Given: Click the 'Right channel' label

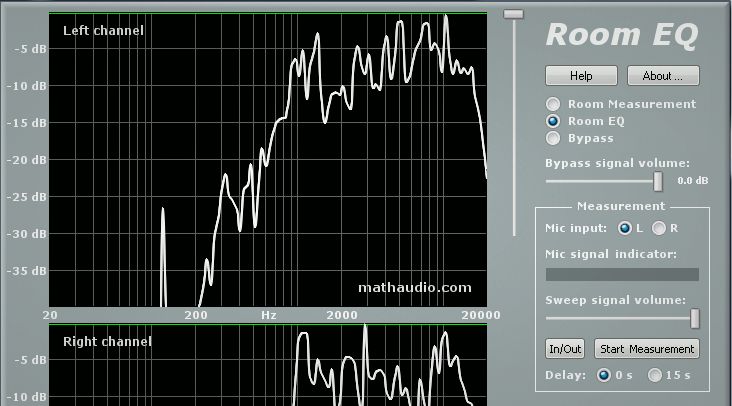Looking at the screenshot, I should [107, 342].
